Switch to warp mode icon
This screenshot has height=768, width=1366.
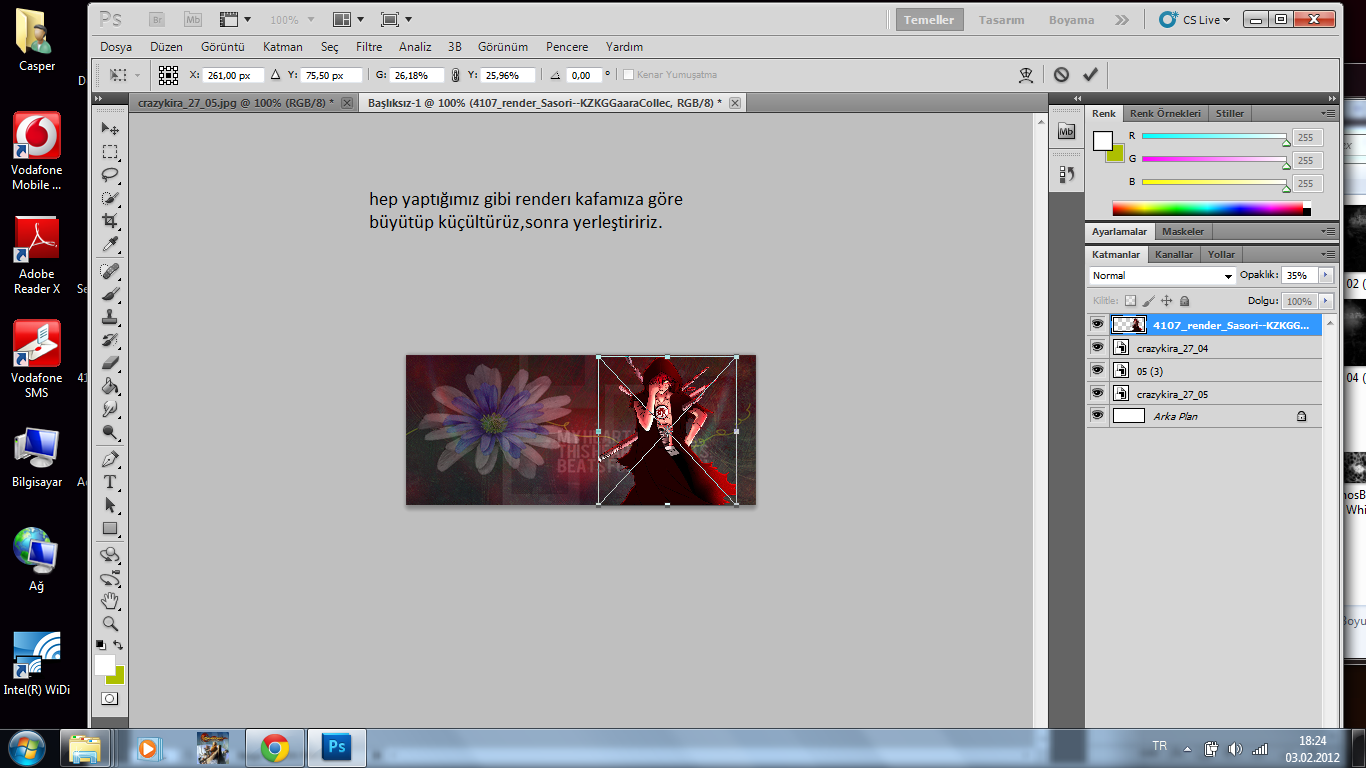(x=1025, y=74)
